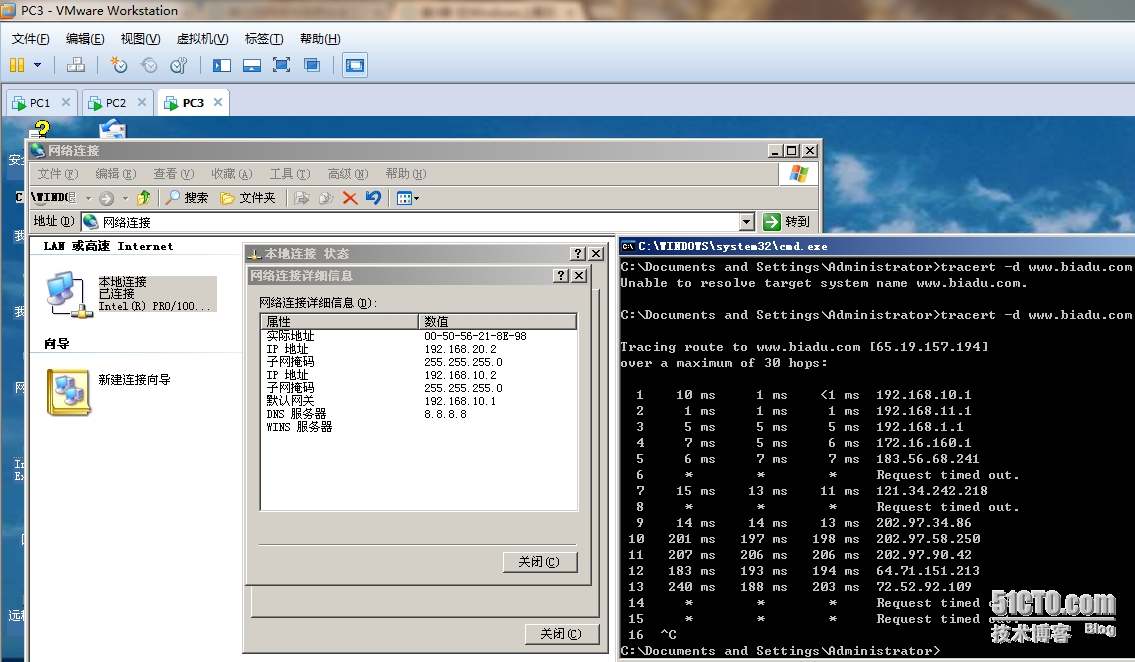1135x662 pixels.
Task: Open the power options dropdown arrow
Action: [38, 65]
